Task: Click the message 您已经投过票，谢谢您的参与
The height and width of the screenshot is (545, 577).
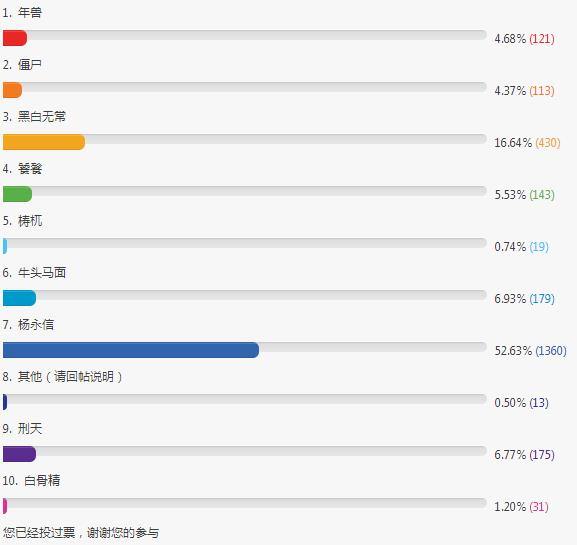Action: coord(81,532)
